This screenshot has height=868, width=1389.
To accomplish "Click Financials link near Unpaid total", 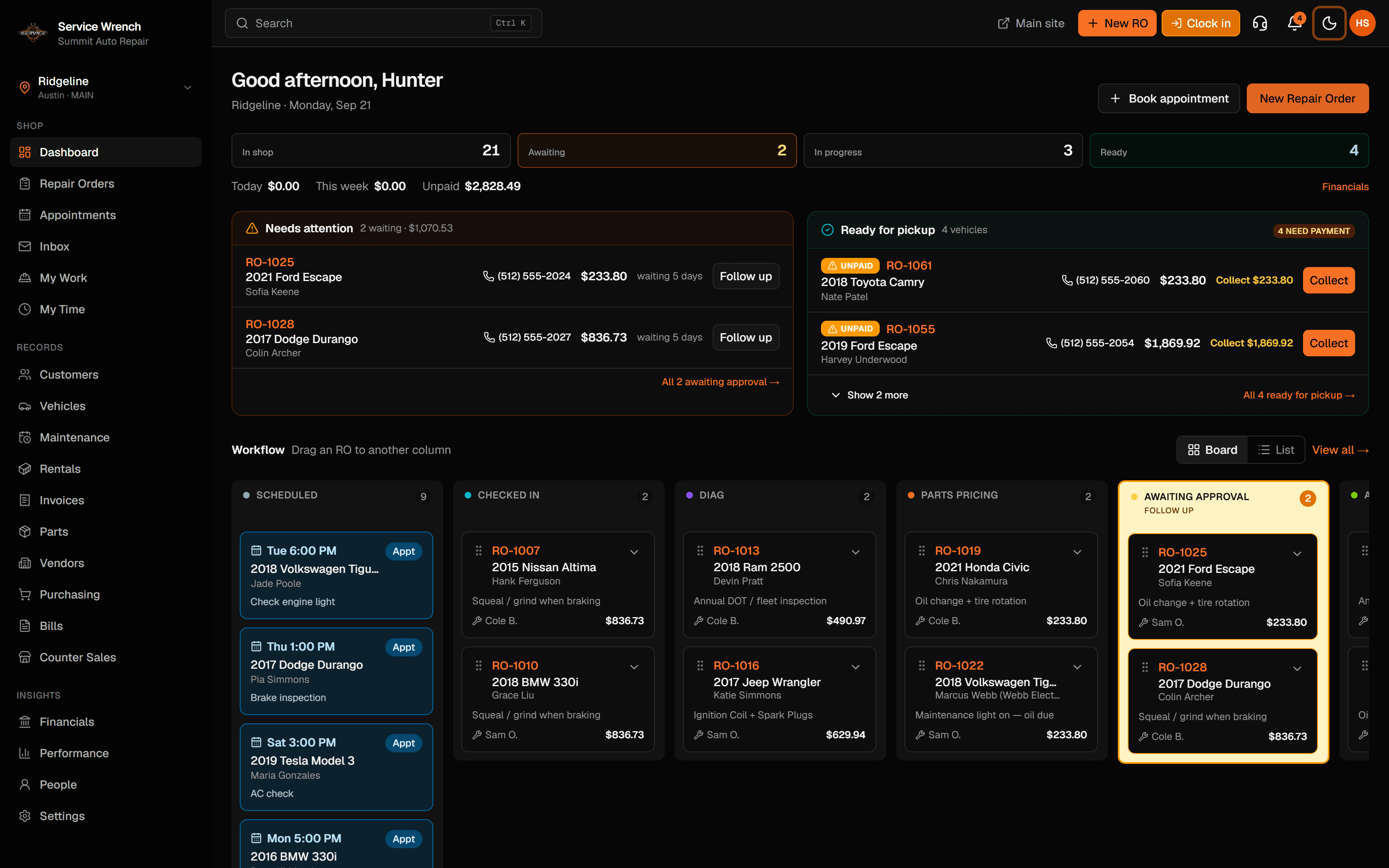I will click(1345, 186).
